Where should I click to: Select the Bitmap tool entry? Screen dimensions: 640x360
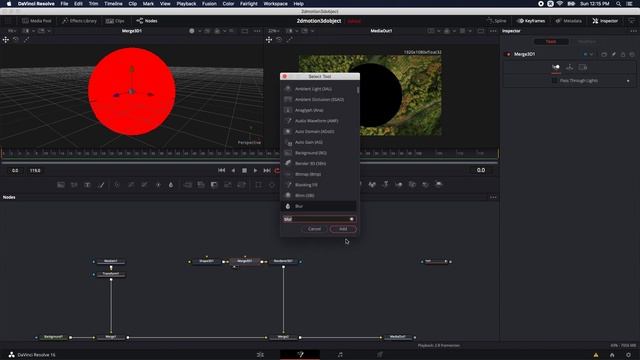[x=319, y=174]
